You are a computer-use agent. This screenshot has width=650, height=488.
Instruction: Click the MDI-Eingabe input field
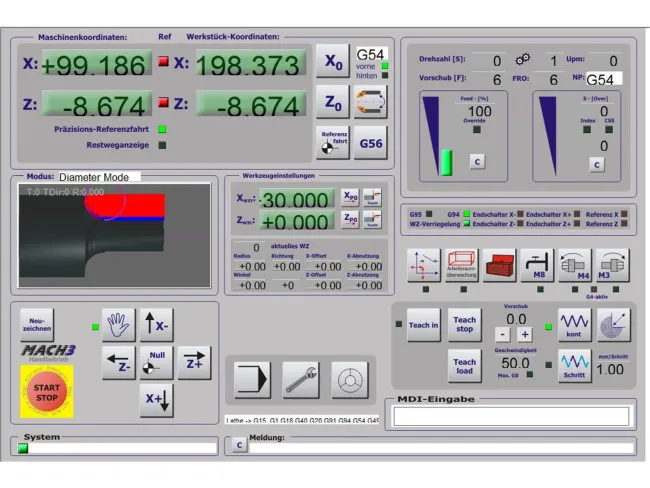(510, 416)
